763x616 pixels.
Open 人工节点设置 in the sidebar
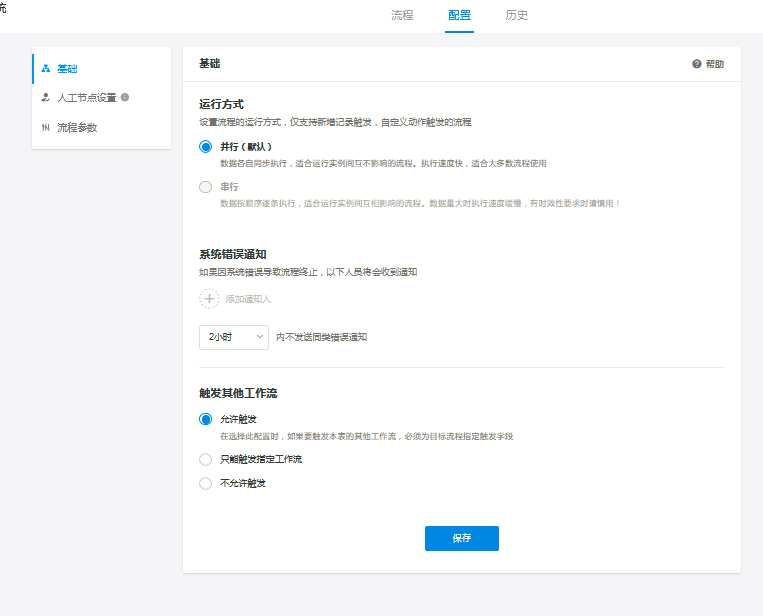point(102,98)
